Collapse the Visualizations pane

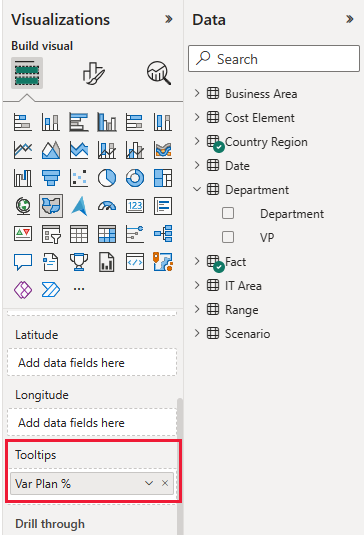click(x=169, y=19)
